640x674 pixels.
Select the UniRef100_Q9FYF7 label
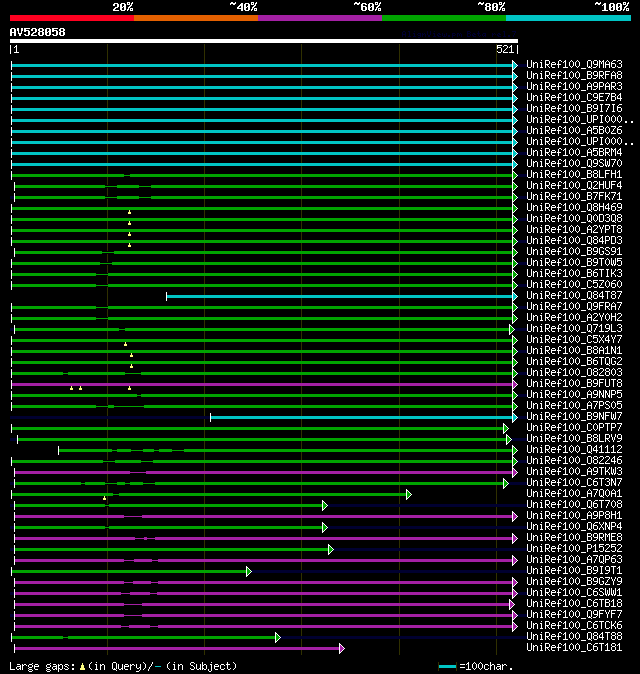pyautogui.click(x=574, y=615)
